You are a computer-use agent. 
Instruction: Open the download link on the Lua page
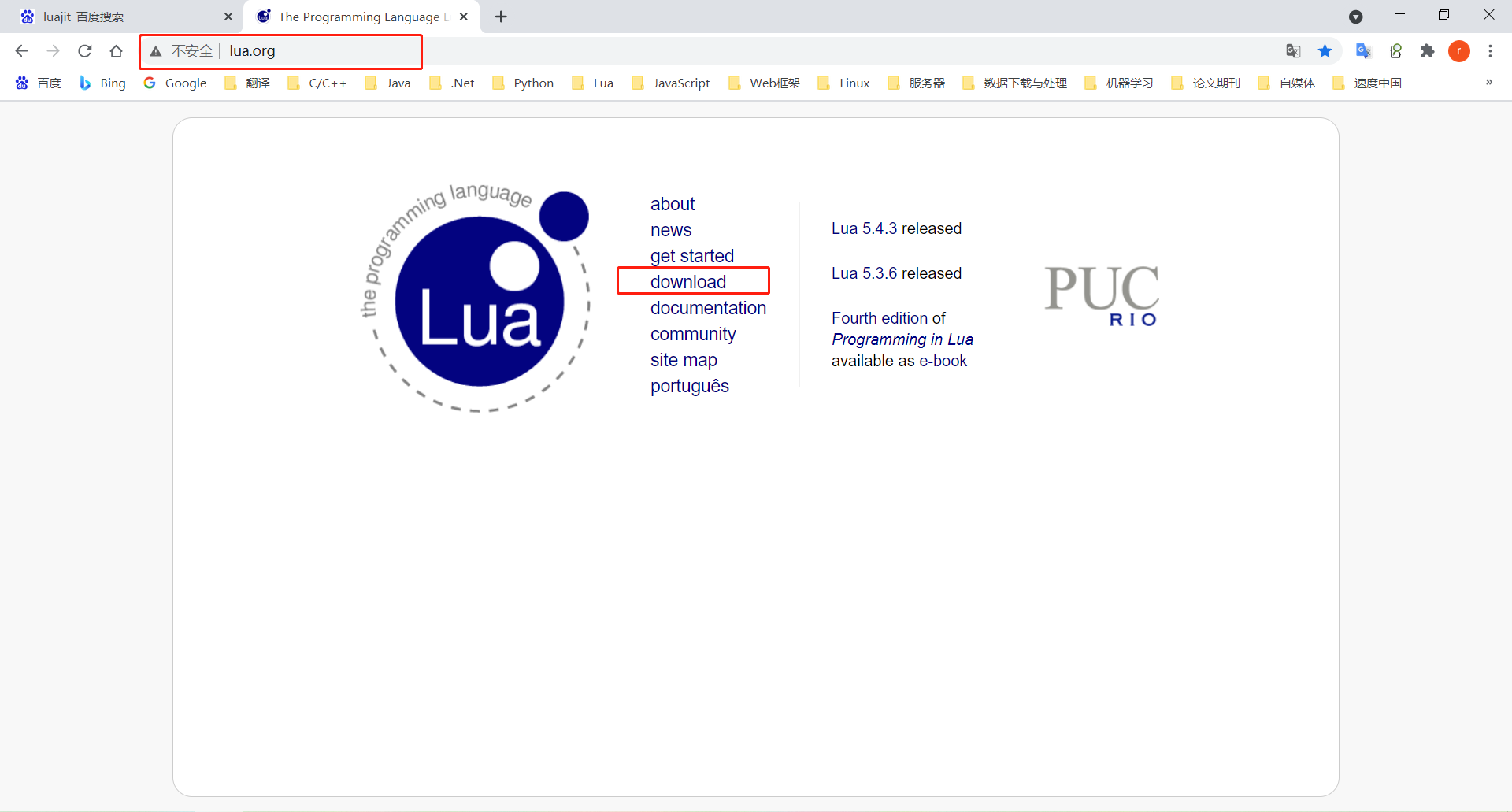pyautogui.click(x=688, y=281)
